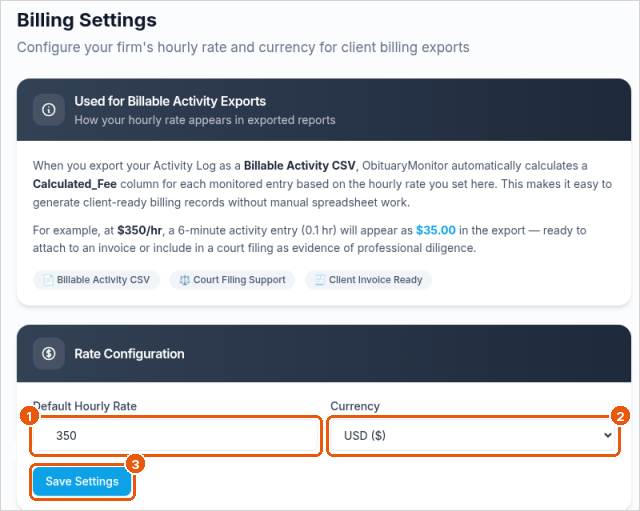
Task: Click the subtitle about hourly rate in exported reports
Action: point(205,120)
